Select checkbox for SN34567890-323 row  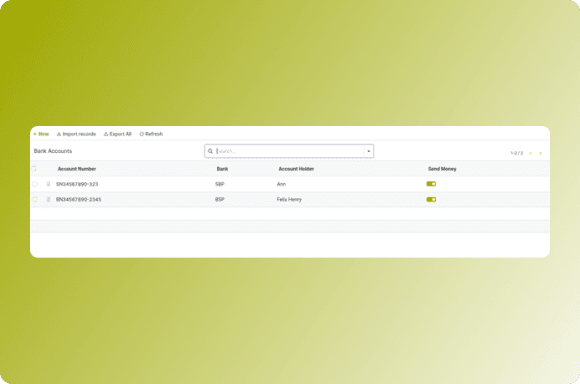(35, 184)
